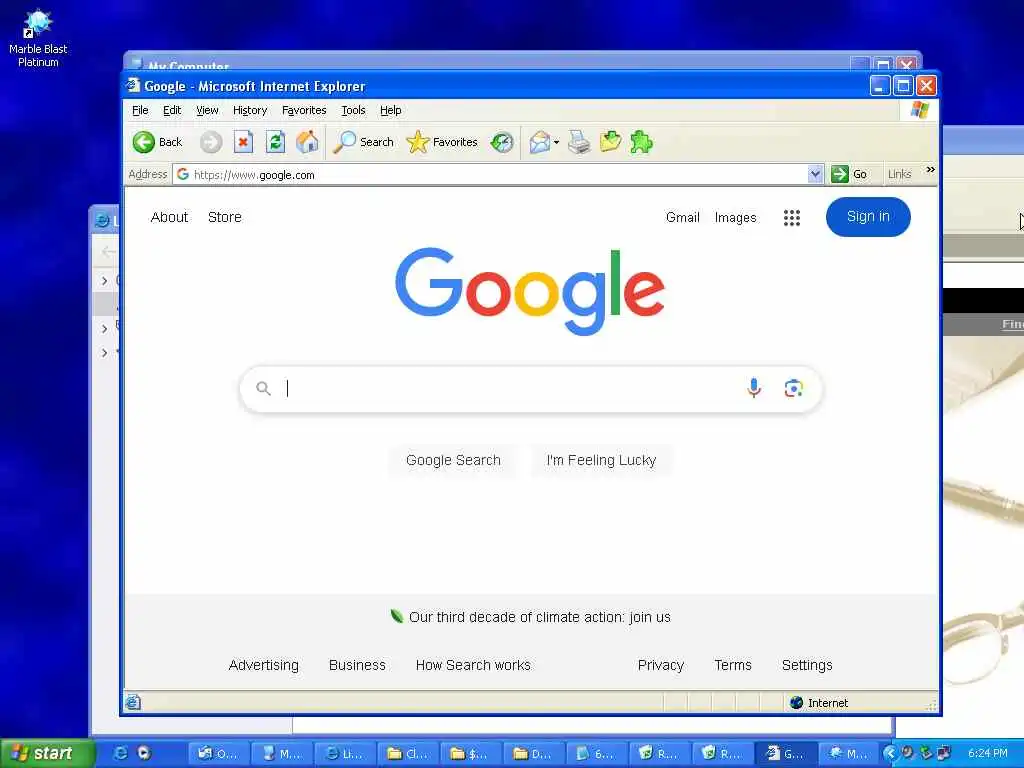Image resolution: width=1024 pixels, height=768 pixels.
Task: Open Marble Blast Platinum desktop shortcut
Action: [38, 38]
